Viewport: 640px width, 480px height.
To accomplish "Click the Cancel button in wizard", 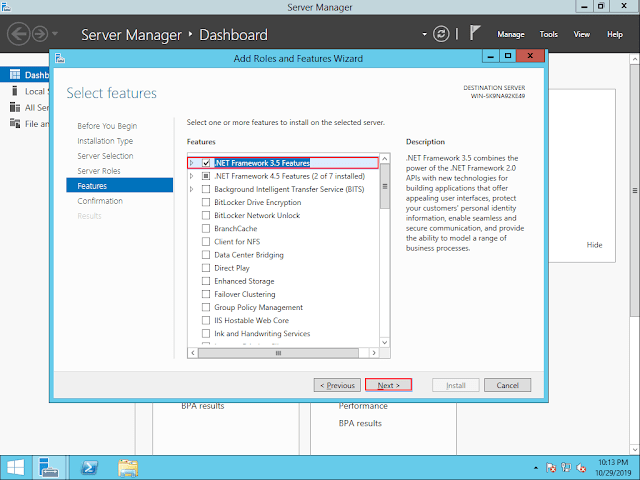I will pyautogui.click(x=507, y=385).
